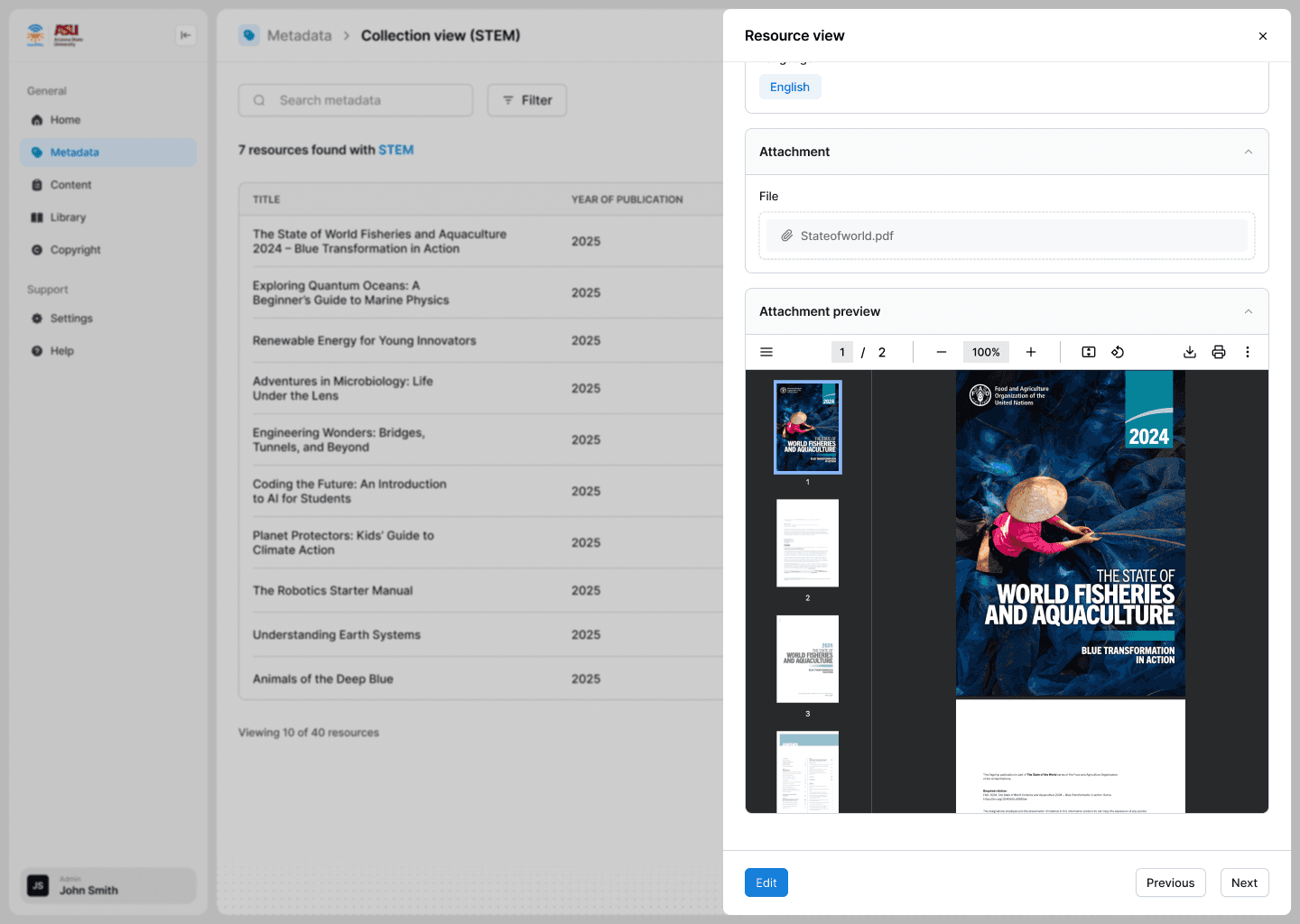The image size is (1300, 924).
Task: Open 'Exploring Quantum Oceans' row
Action: pos(481,292)
